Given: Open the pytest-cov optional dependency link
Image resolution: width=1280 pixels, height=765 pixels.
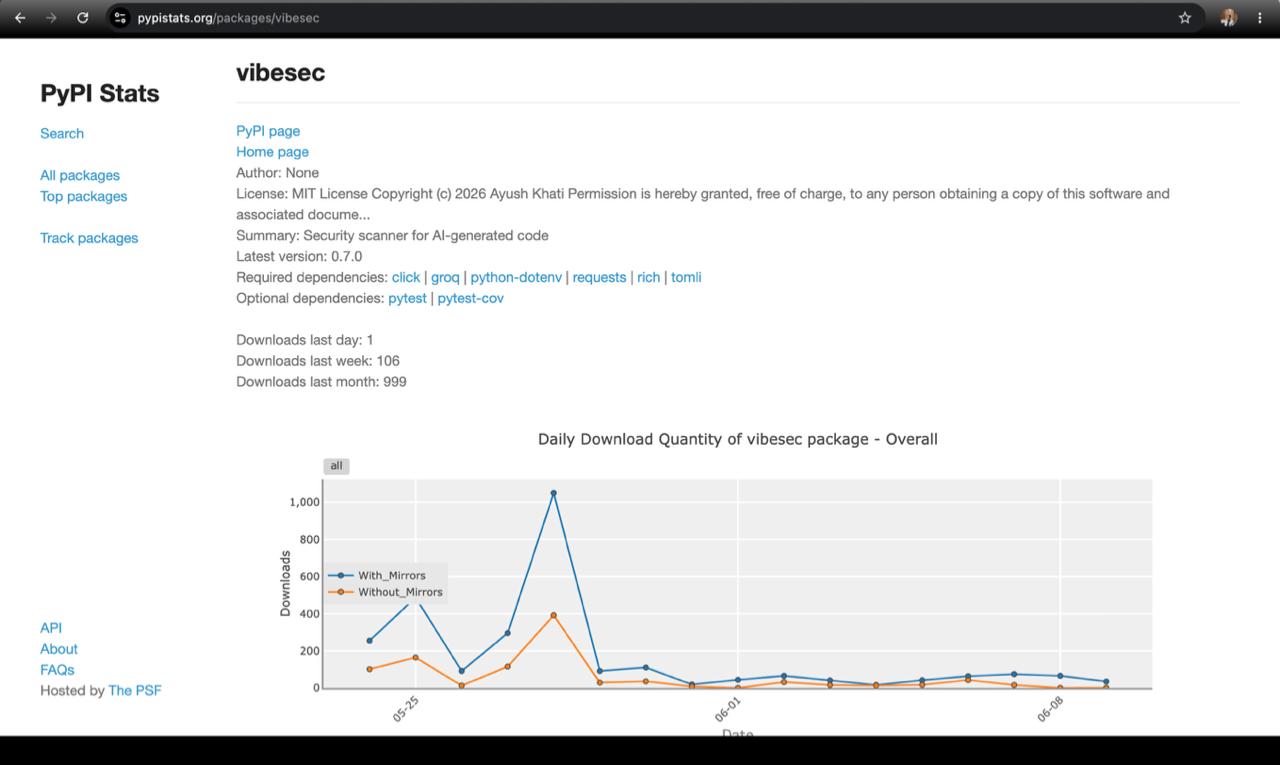Looking at the screenshot, I should point(470,298).
